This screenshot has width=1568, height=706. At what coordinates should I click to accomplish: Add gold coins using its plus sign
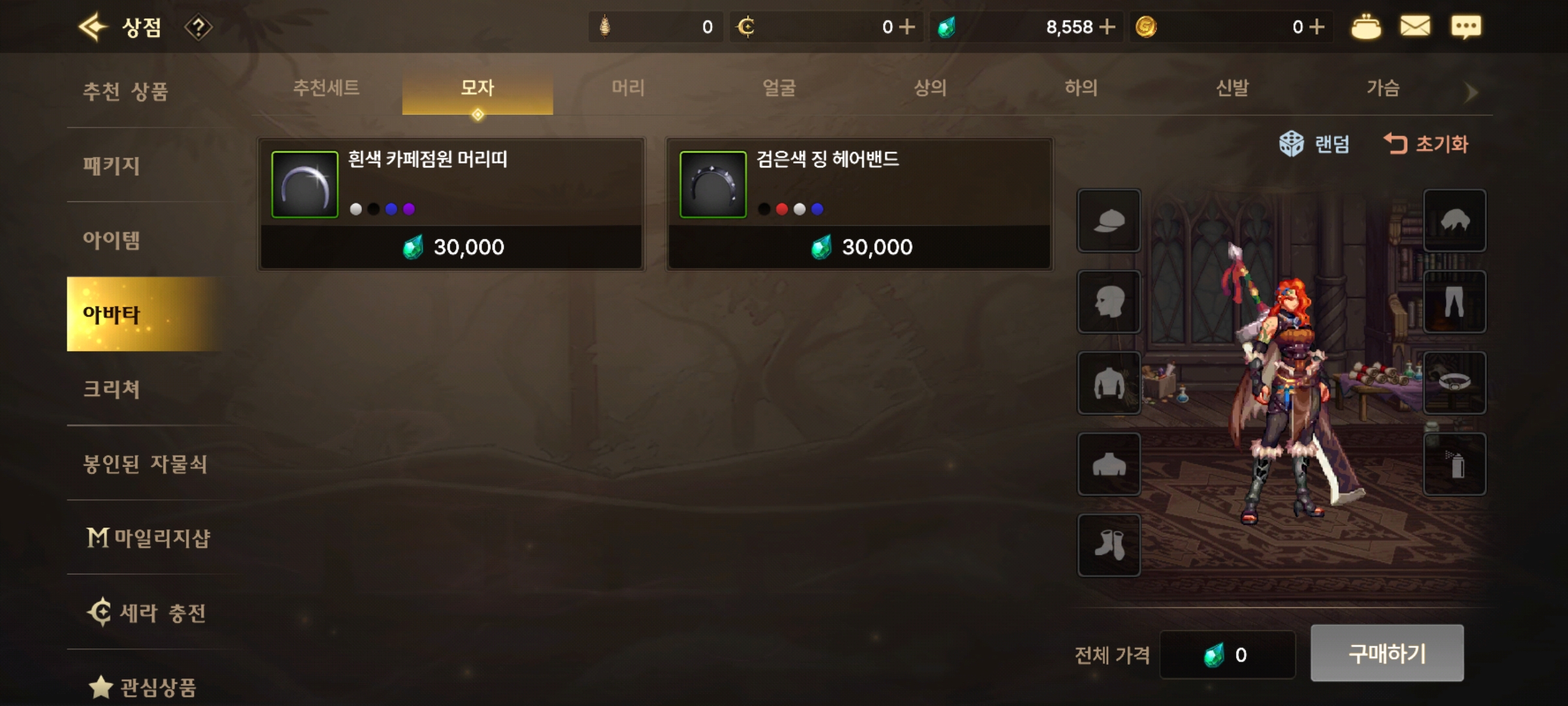click(1317, 27)
